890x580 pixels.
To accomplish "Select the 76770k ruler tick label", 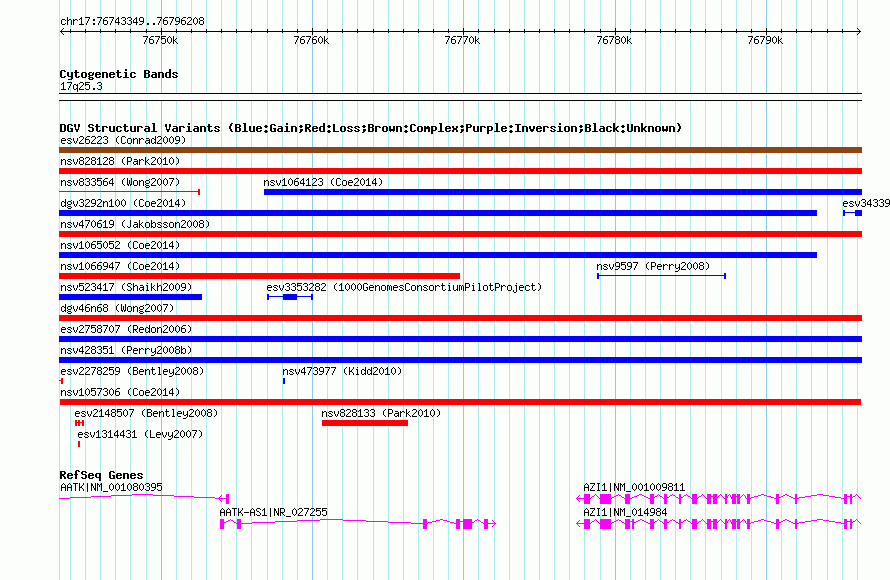I will [462, 40].
